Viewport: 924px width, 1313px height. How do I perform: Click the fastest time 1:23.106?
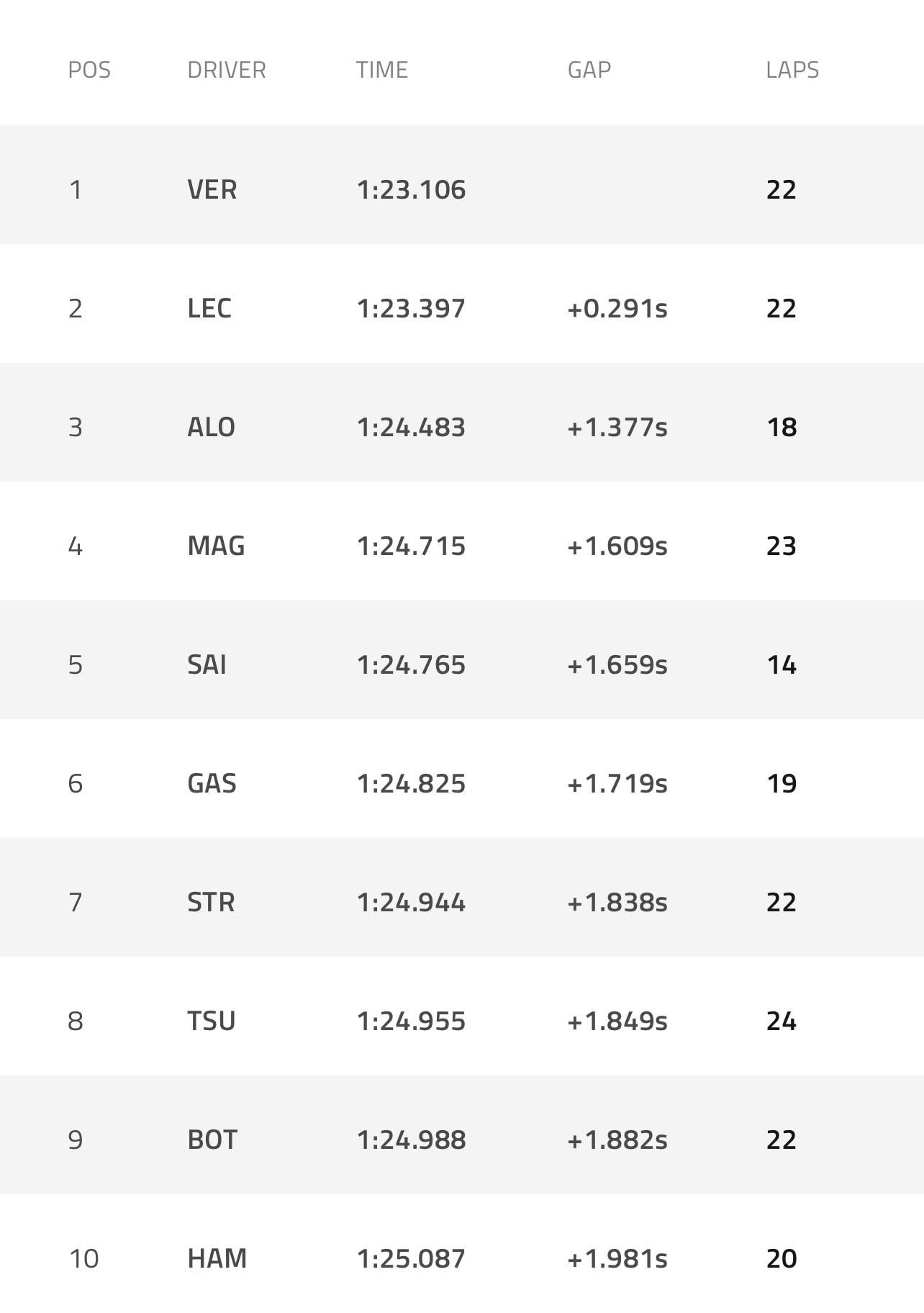(x=411, y=189)
